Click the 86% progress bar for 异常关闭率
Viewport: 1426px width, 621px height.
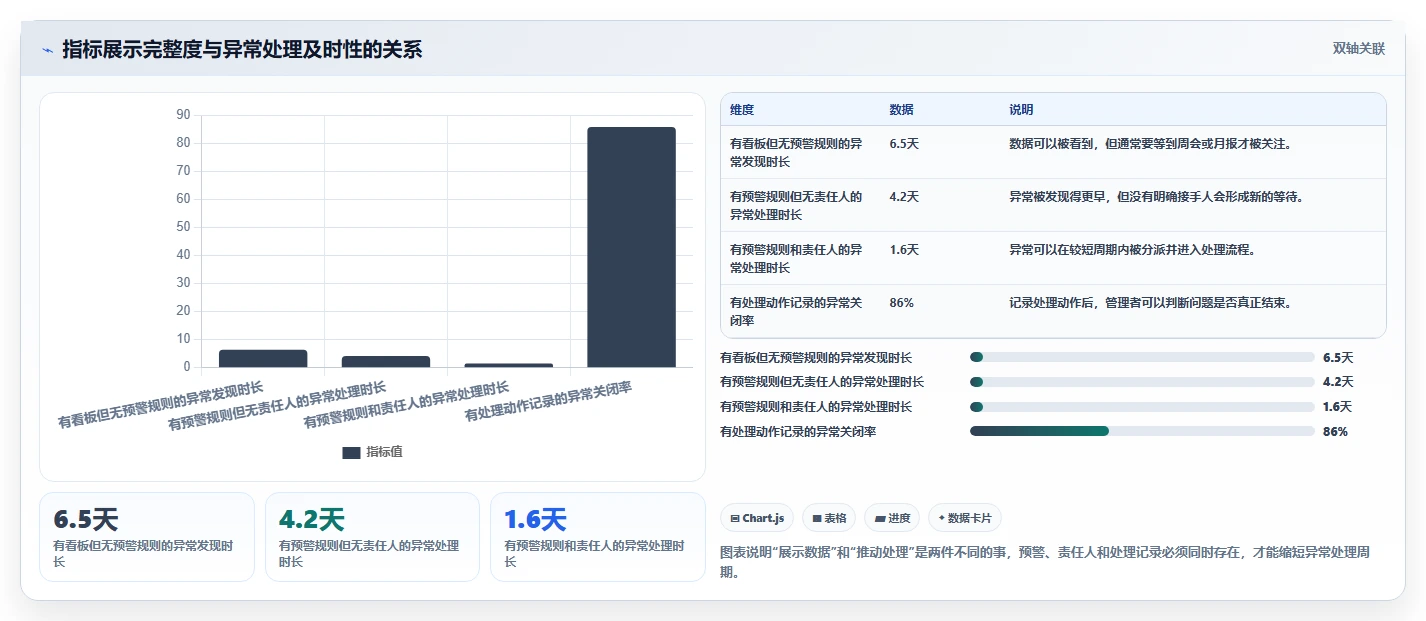(x=1142, y=431)
